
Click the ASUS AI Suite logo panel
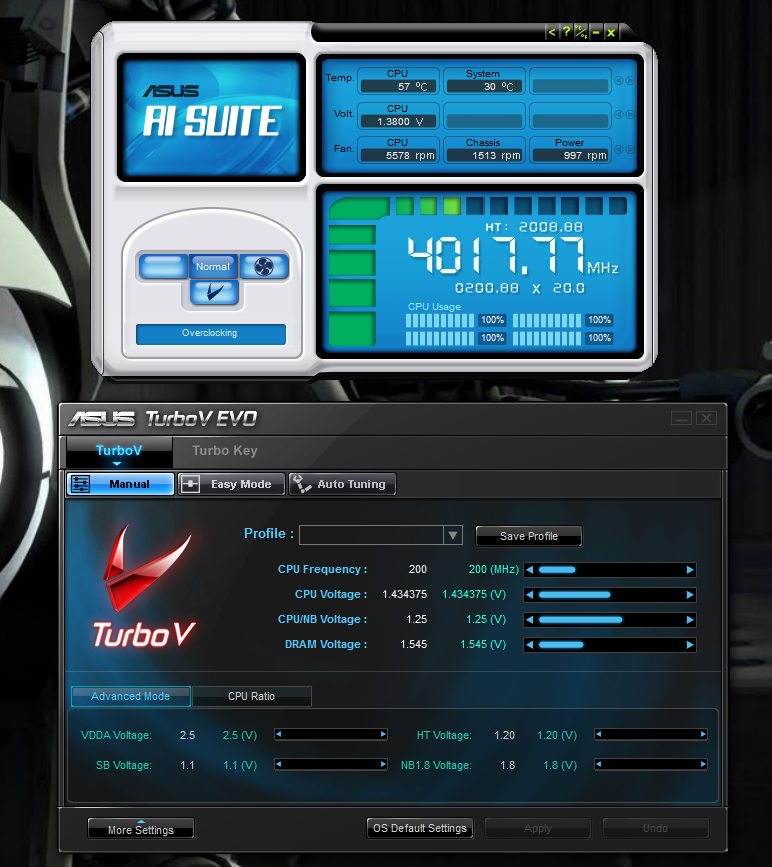[x=211, y=117]
